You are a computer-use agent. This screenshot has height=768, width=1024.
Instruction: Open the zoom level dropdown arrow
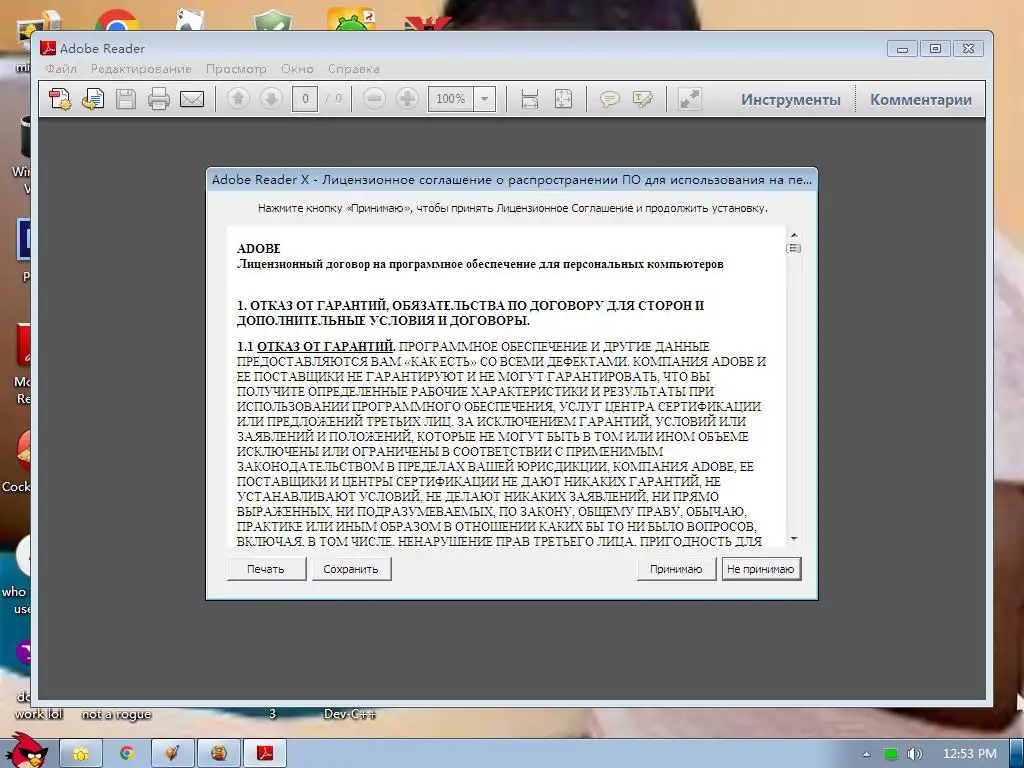click(485, 99)
